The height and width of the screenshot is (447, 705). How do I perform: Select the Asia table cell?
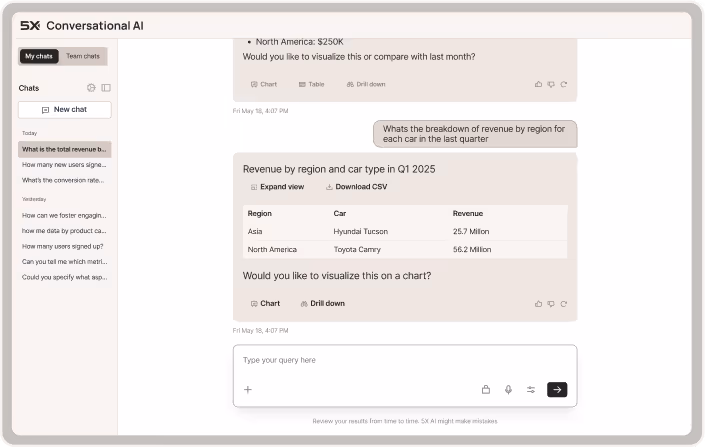[254, 232]
